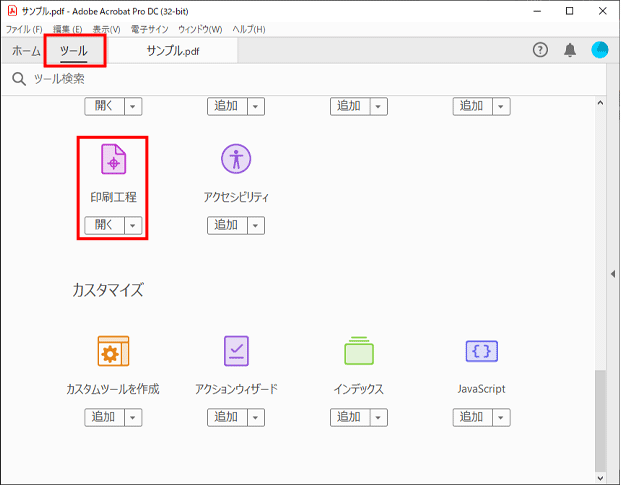Click the アクセシビリティ accessibility icon
Screen dimensions: 623x485
(236, 159)
